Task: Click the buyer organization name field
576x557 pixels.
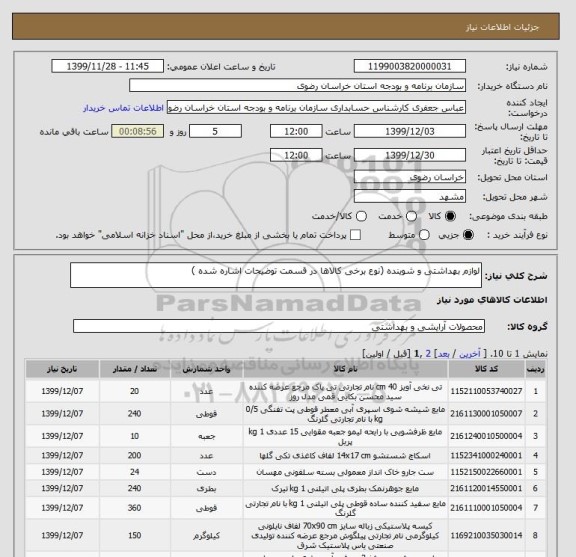Action: (298, 86)
